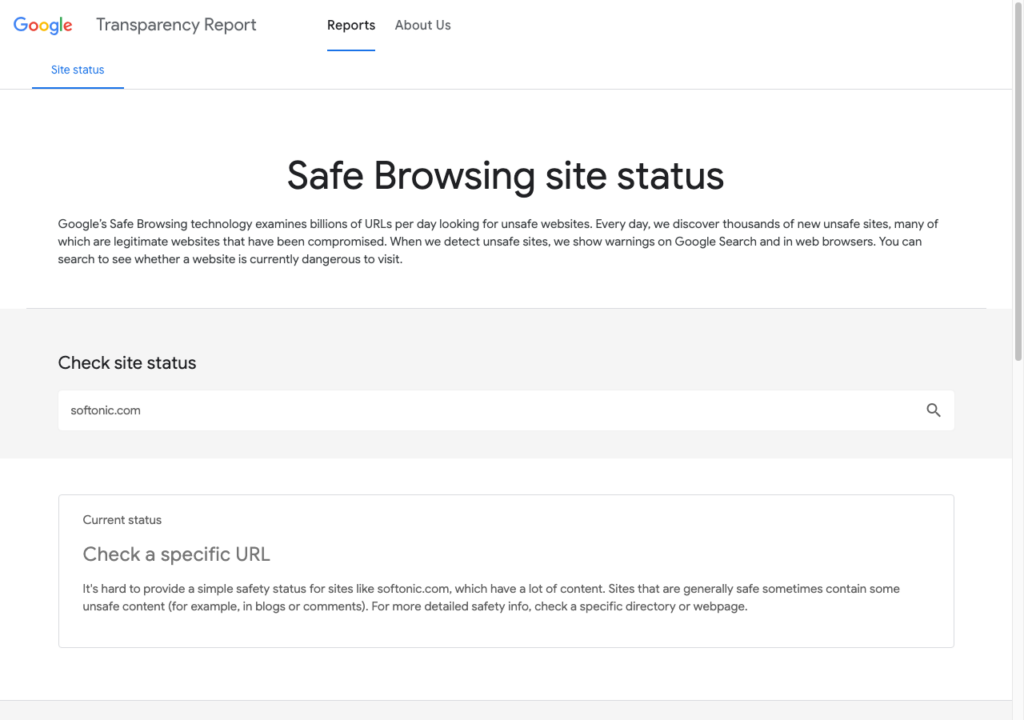Click the Check a specific URL heading

point(176,554)
